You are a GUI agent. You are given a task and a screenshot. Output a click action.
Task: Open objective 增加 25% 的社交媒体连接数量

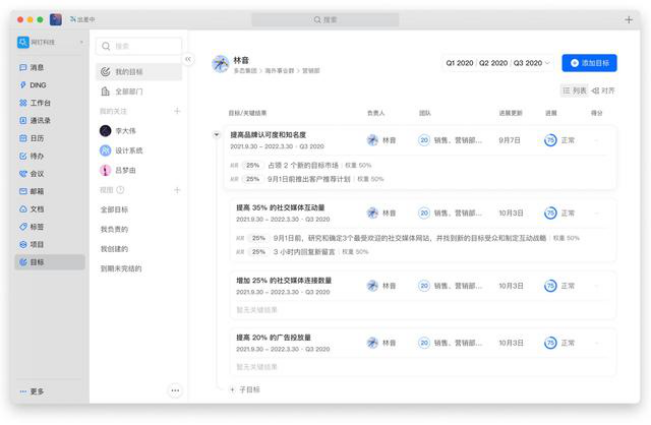point(284,281)
